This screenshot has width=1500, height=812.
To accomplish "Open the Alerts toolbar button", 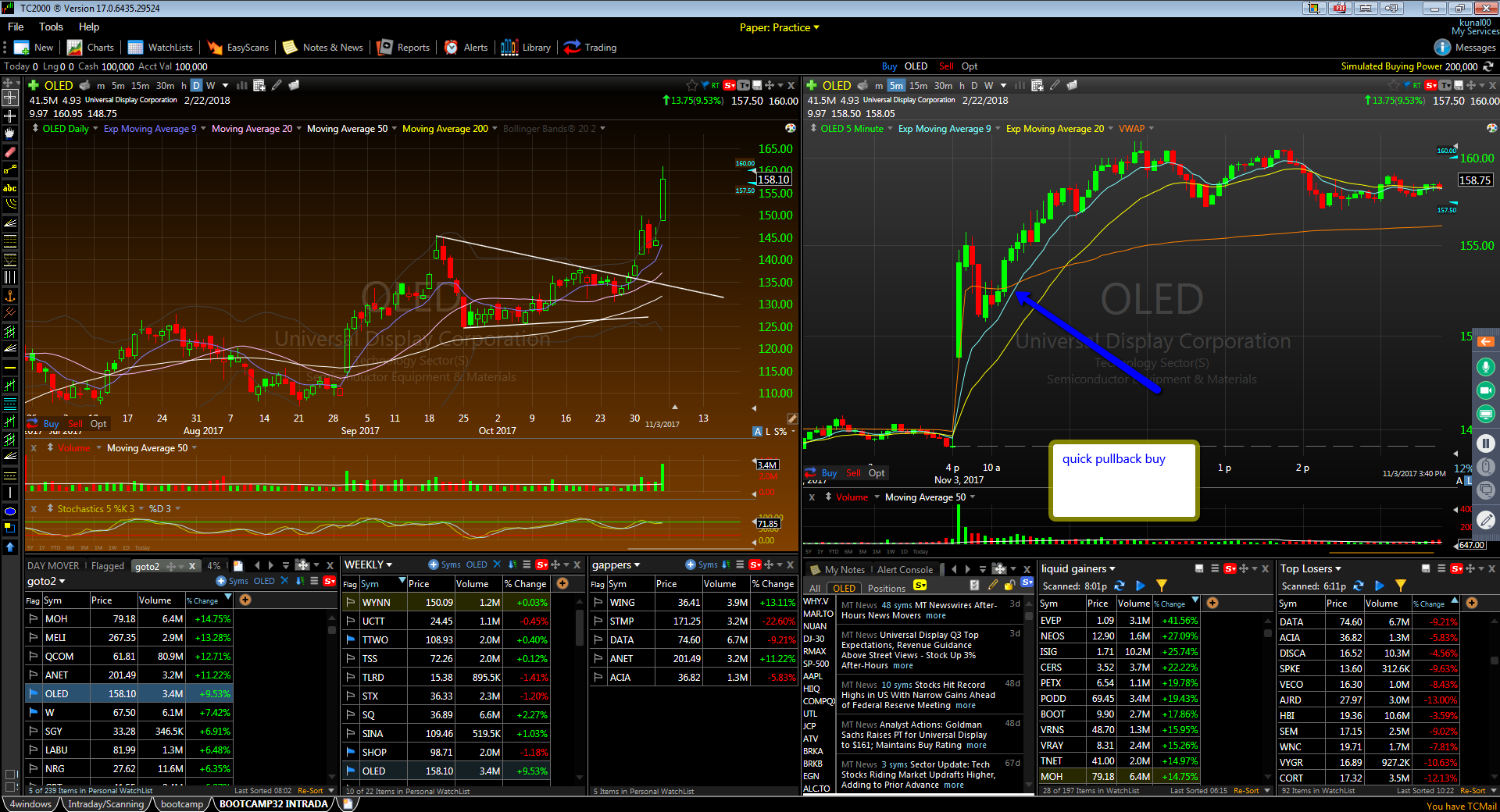I will [x=466, y=48].
